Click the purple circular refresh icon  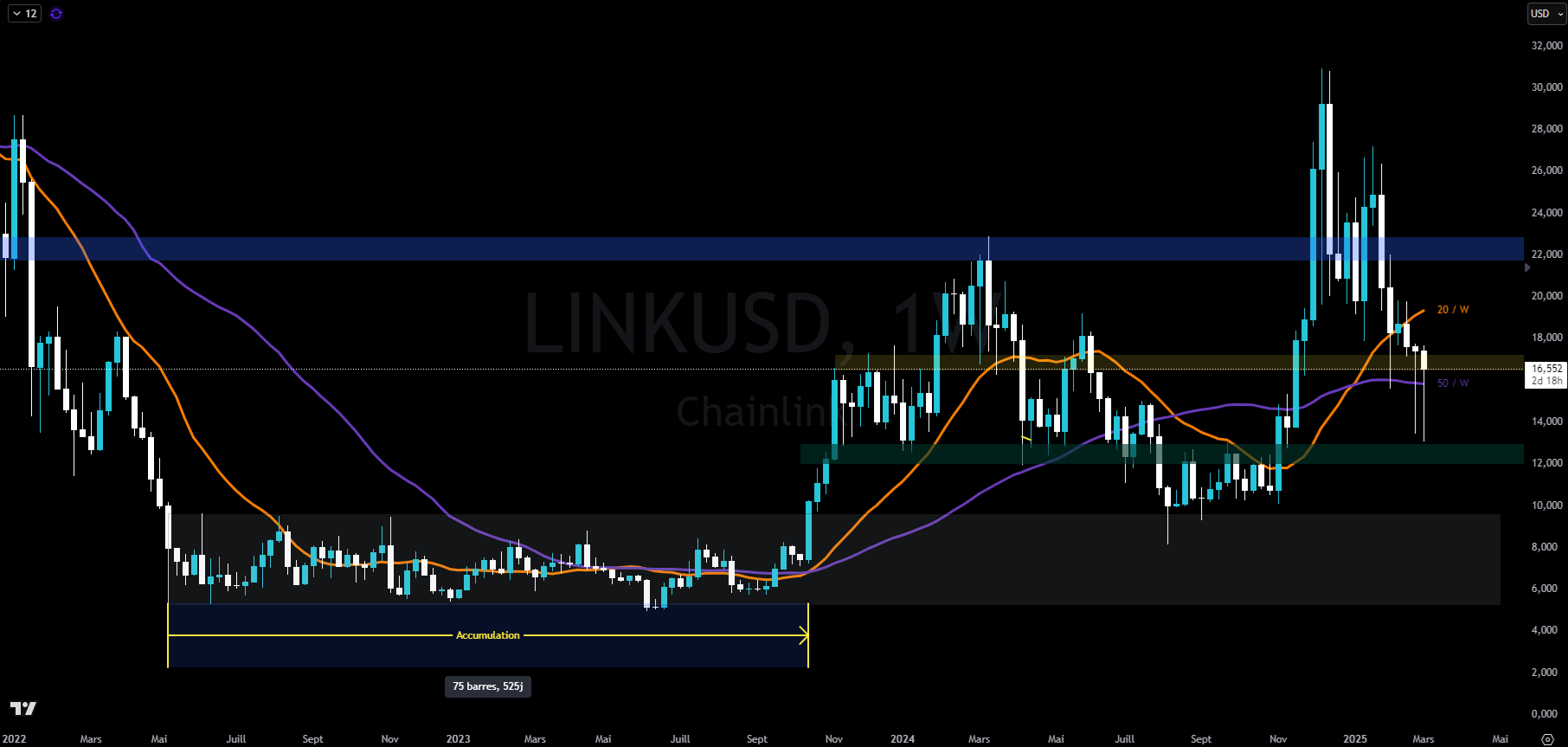point(56,14)
